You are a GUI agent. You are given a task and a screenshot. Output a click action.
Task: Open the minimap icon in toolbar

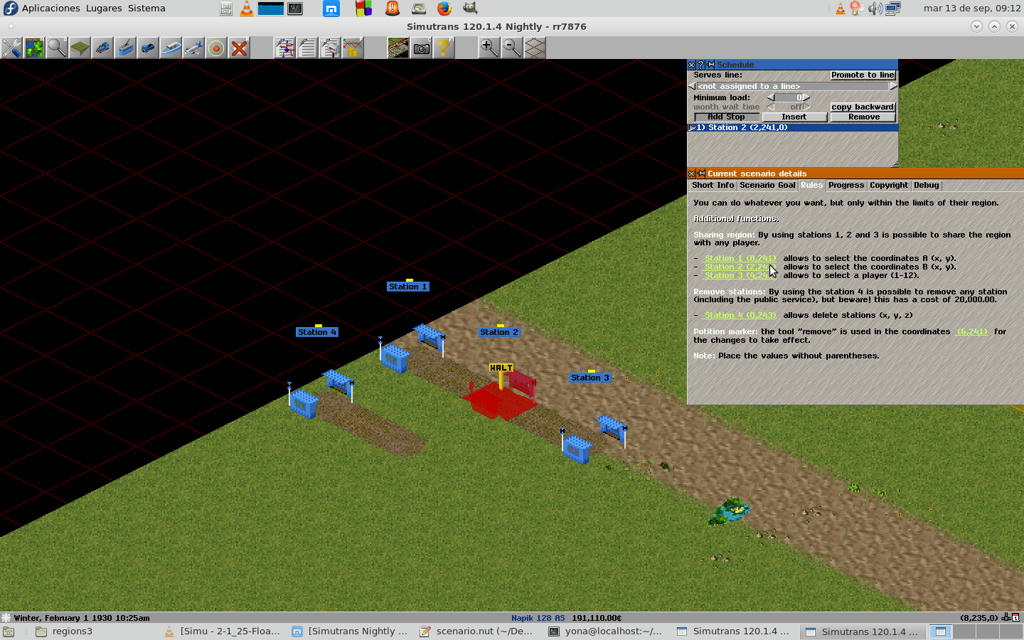click(x=34, y=48)
